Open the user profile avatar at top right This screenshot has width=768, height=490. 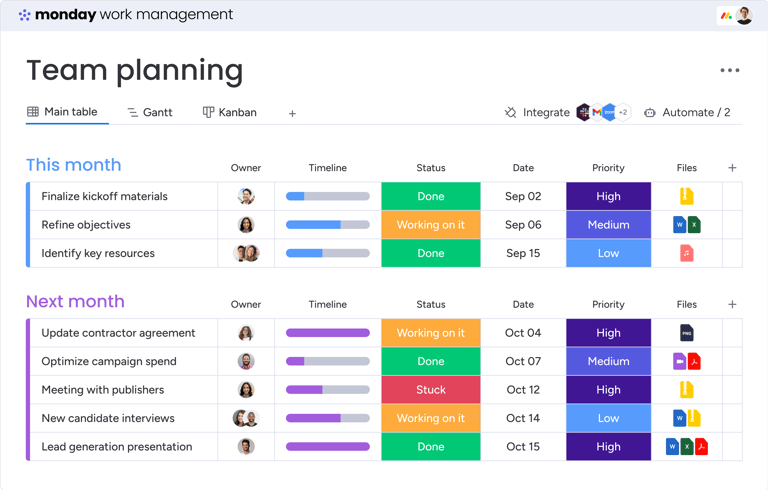pyautogui.click(x=744, y=15)
